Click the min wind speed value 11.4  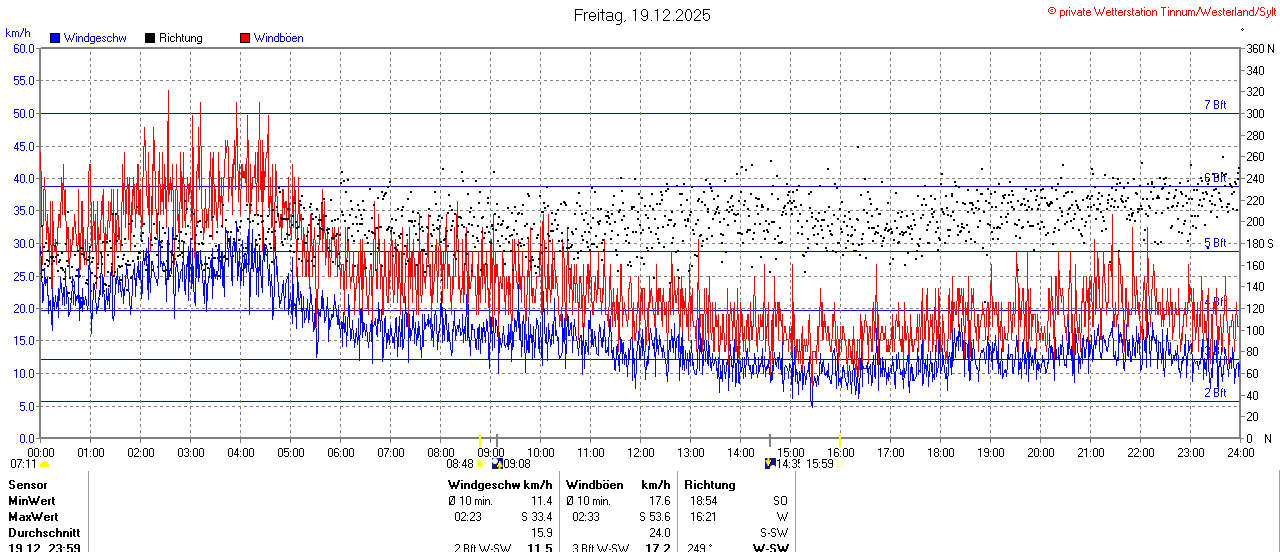(x=541, y=500)
